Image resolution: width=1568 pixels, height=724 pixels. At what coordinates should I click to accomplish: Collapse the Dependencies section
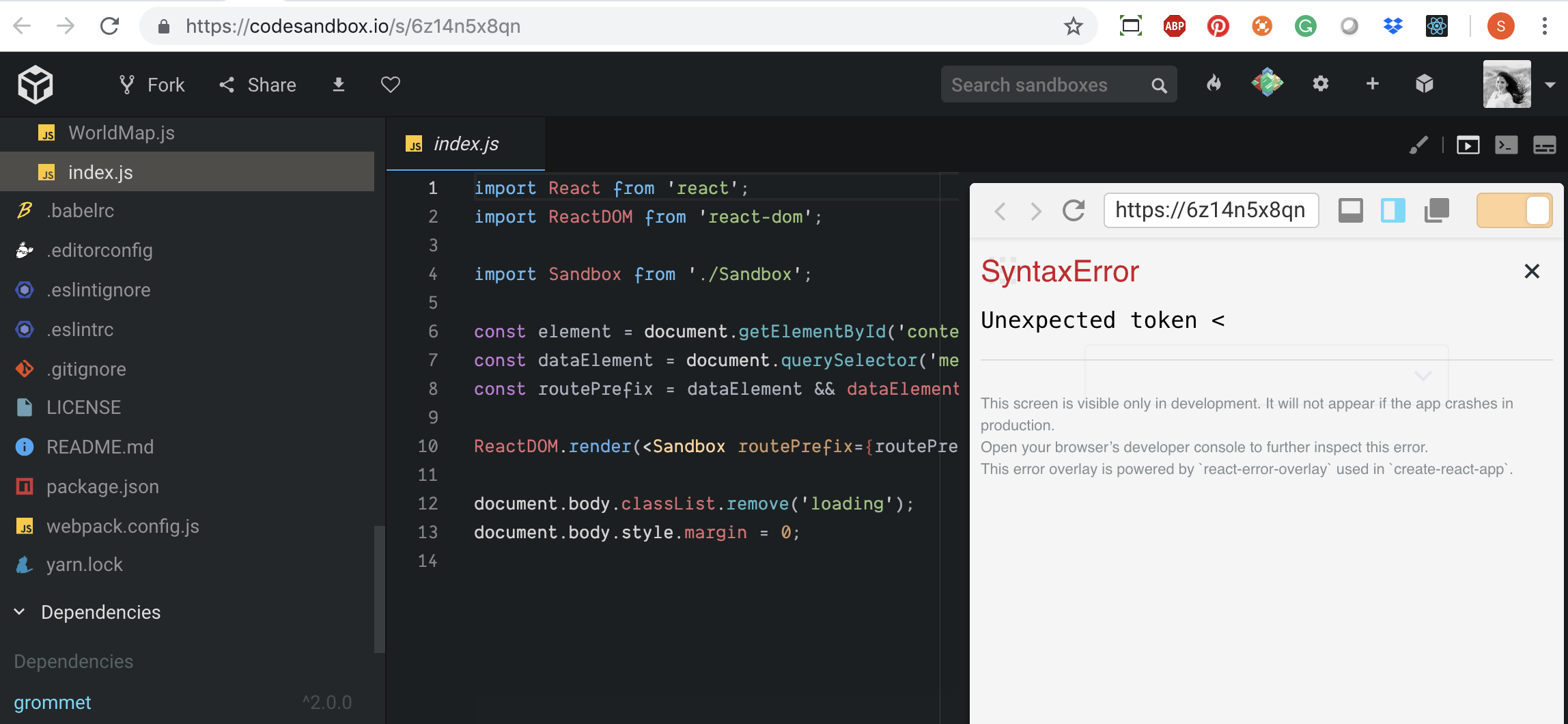click(18, 611)
